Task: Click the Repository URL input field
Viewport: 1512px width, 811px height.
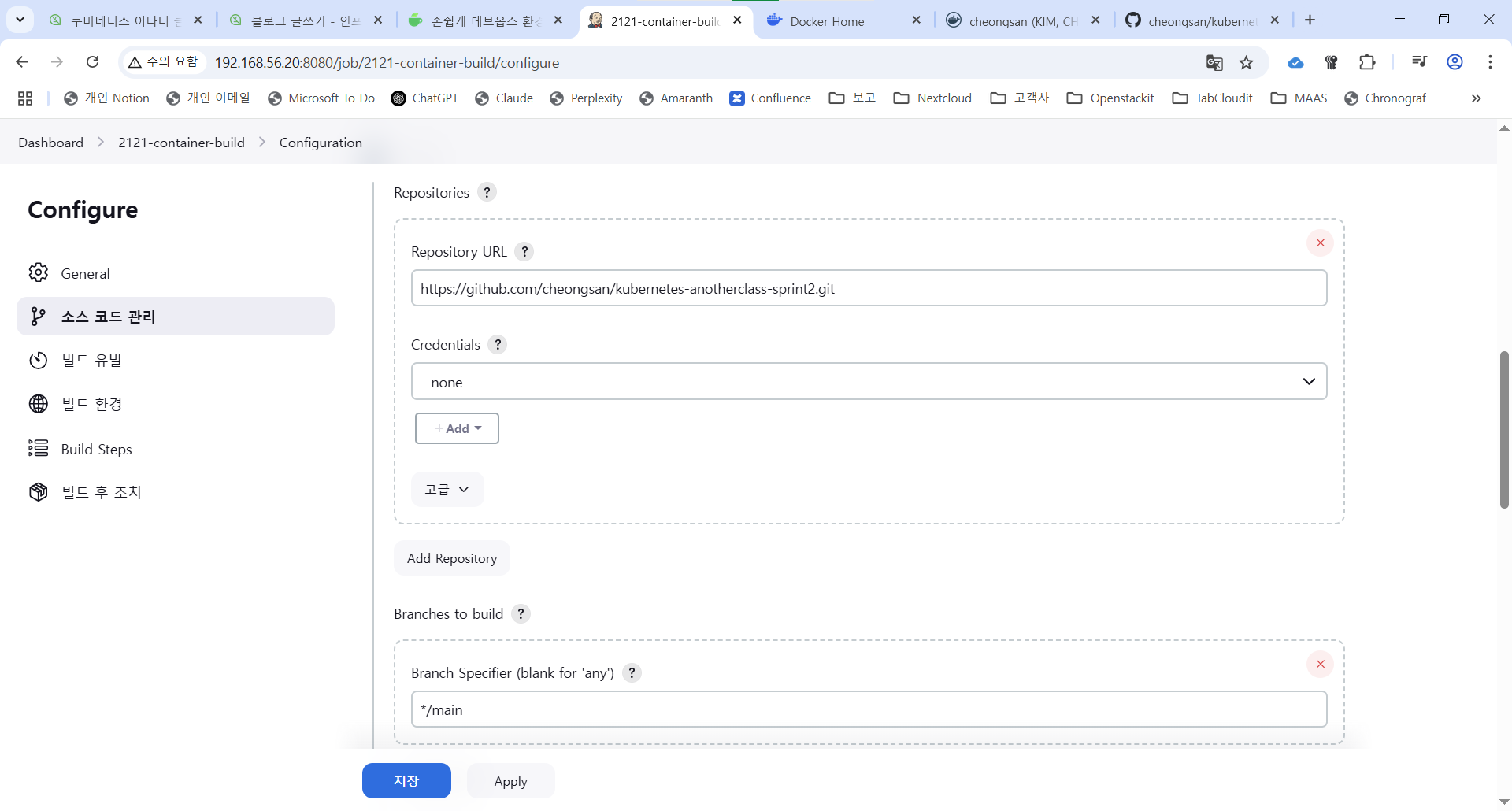Action: [x=869, y=288]
